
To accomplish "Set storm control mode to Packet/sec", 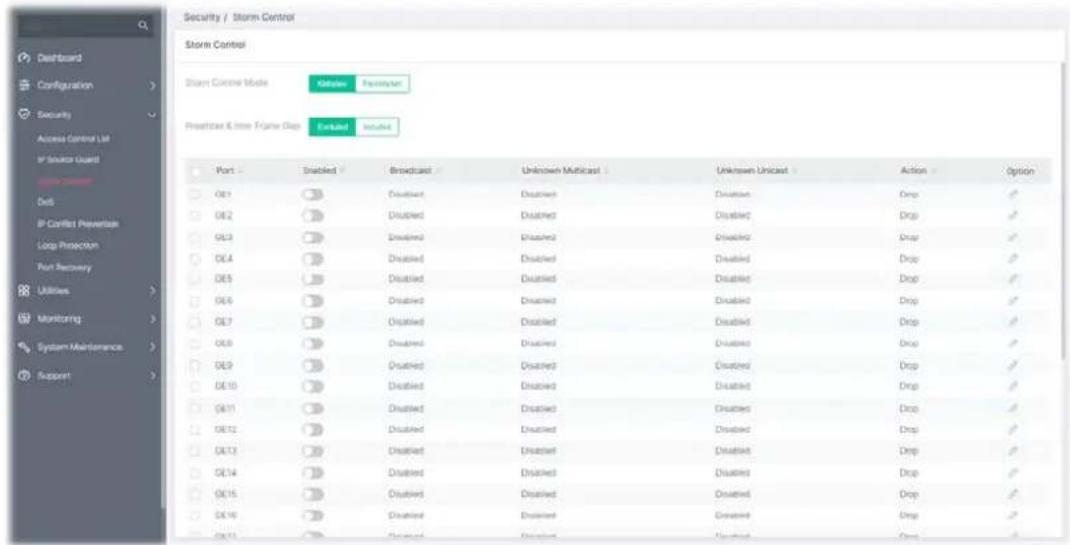I will [382, 84].
